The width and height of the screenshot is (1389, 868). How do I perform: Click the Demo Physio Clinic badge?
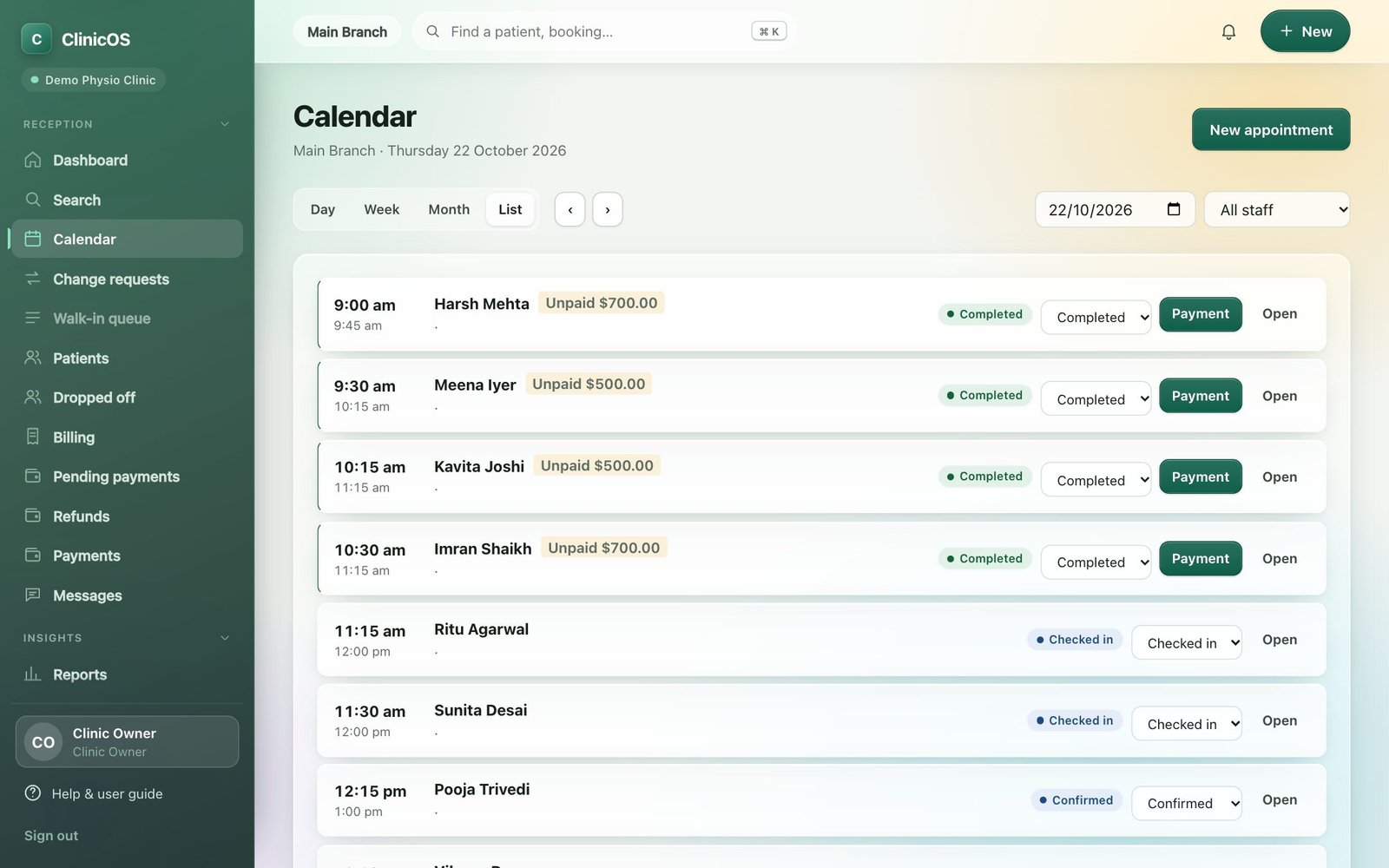[x=93, y=80]
